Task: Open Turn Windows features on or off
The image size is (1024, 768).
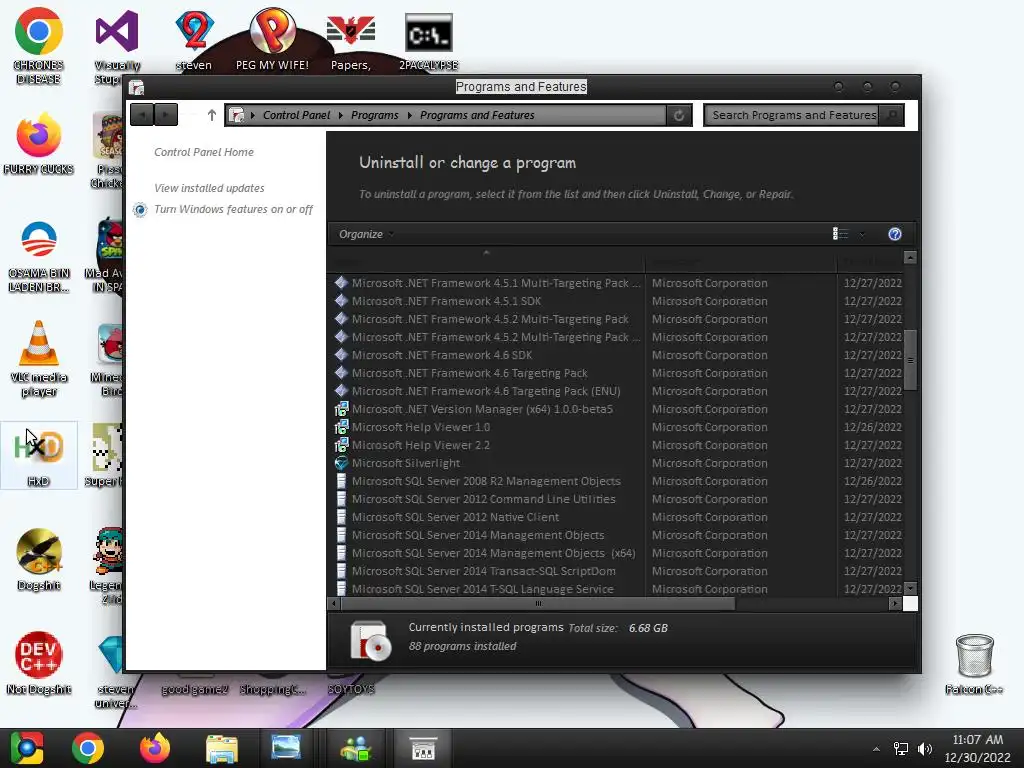Action: 233,209
